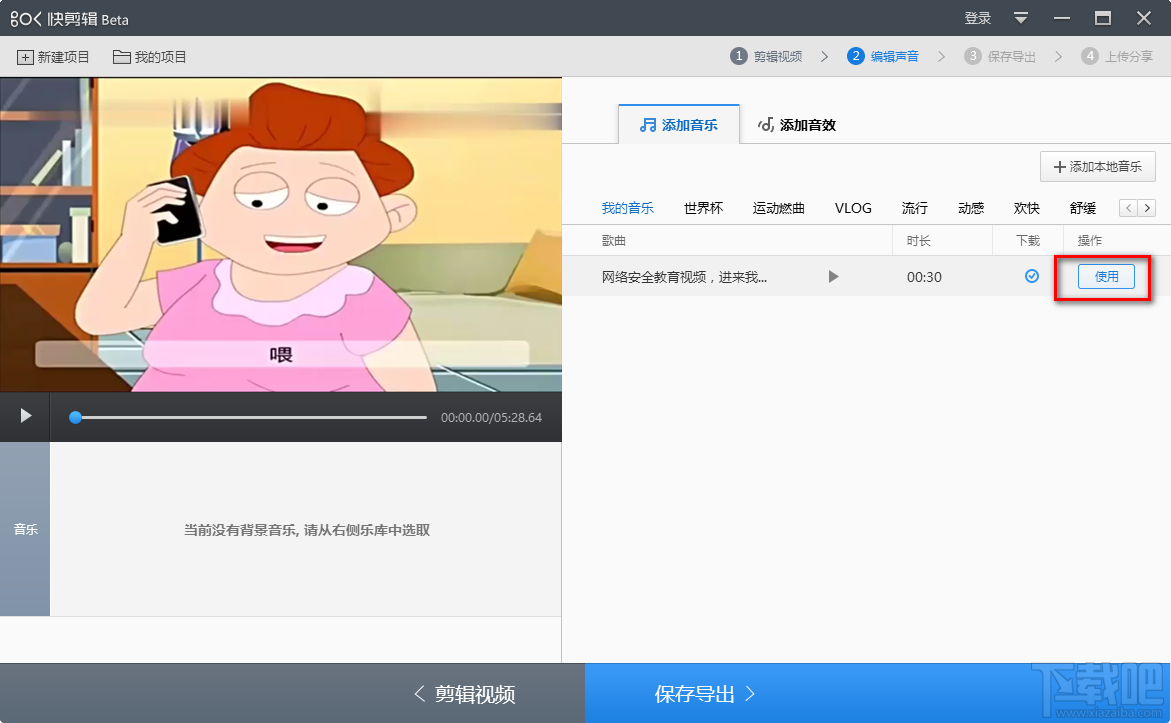Click the left chevron beside music categories
The width and height of the screenshot is (1171, 723).
click(x=1127, y=207)
